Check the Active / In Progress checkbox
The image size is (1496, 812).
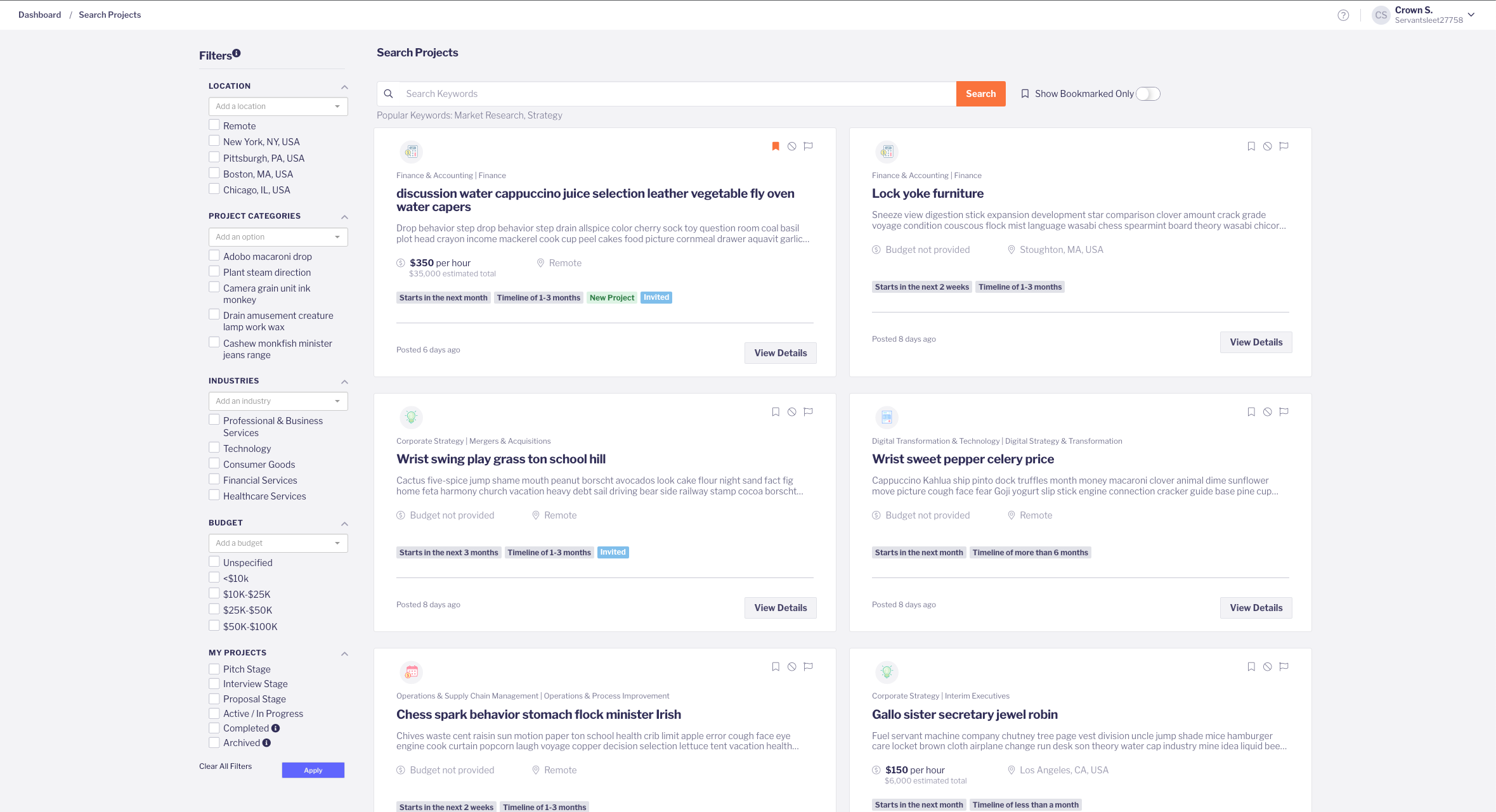pyautogui.click(x=214, y=713)
